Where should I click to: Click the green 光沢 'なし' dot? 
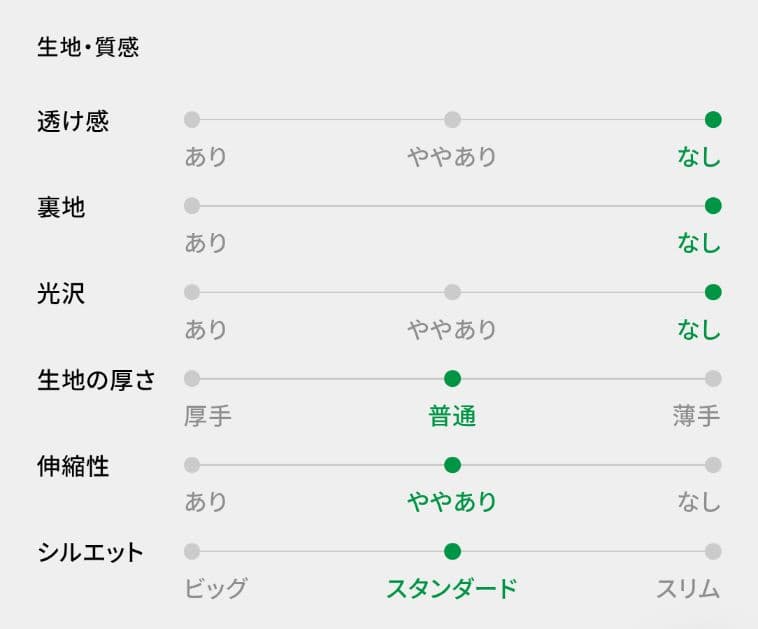point(713,292)
